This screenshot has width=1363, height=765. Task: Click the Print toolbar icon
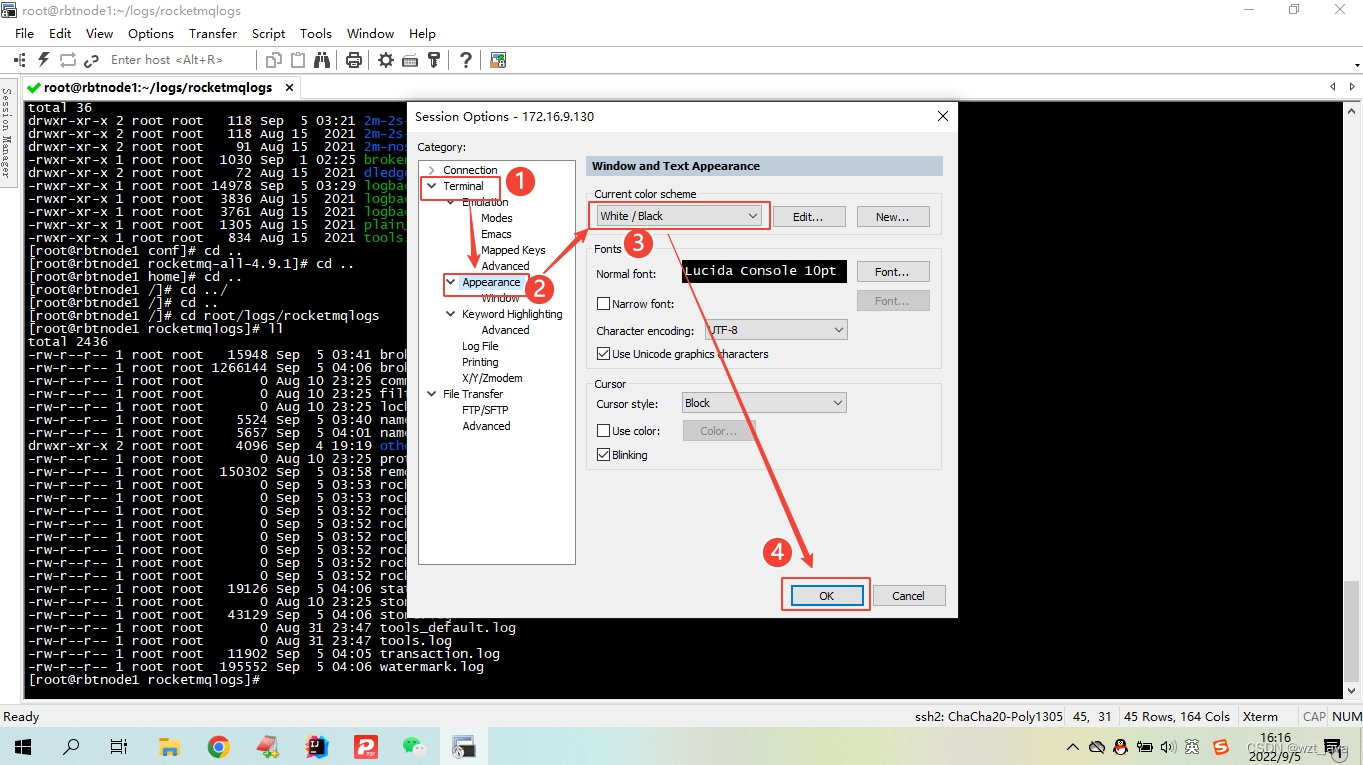(x=354, y=60)
